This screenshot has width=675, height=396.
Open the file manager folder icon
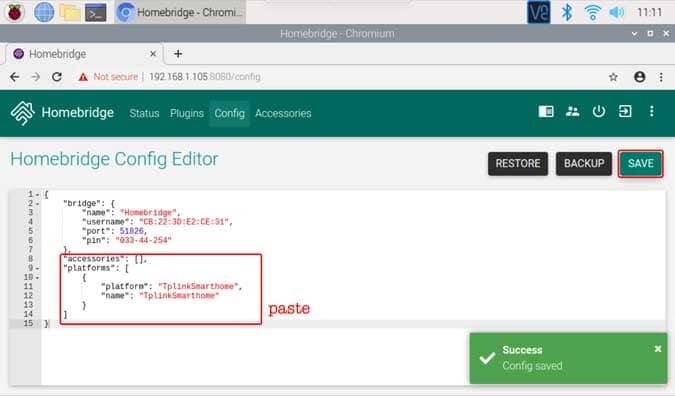click(70, 12)
